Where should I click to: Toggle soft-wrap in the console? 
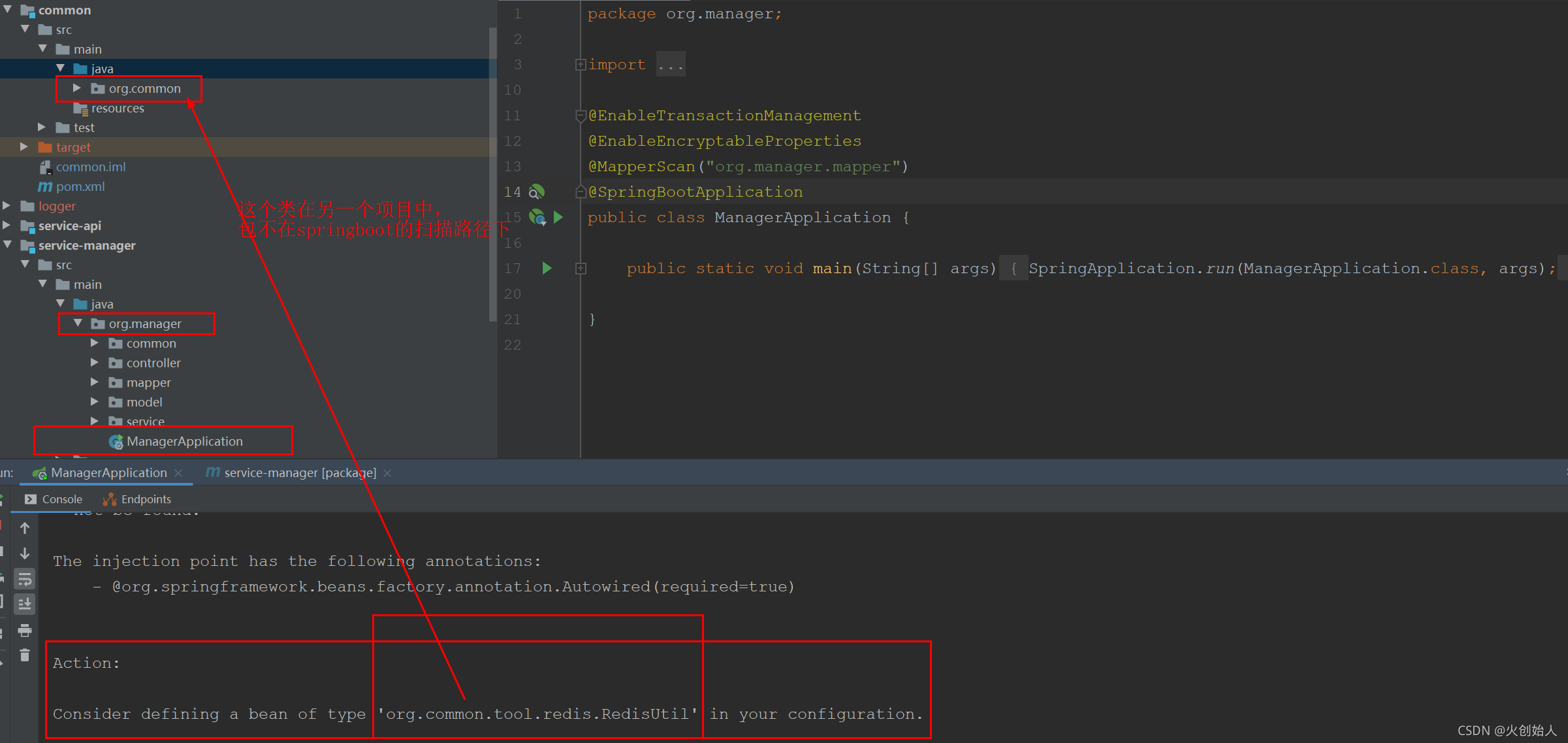coord(24,579)
